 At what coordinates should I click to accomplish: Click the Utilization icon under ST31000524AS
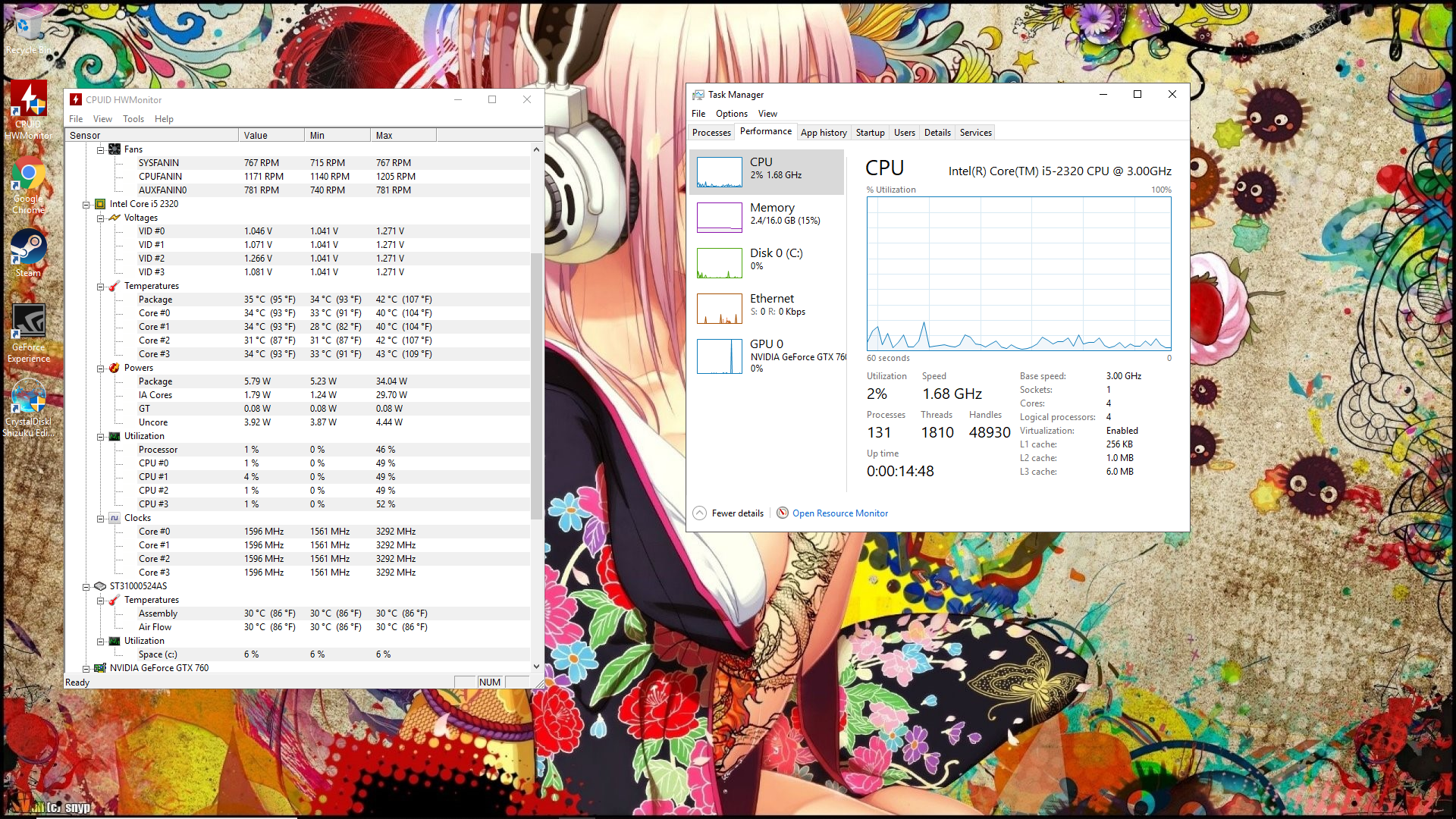115,641
